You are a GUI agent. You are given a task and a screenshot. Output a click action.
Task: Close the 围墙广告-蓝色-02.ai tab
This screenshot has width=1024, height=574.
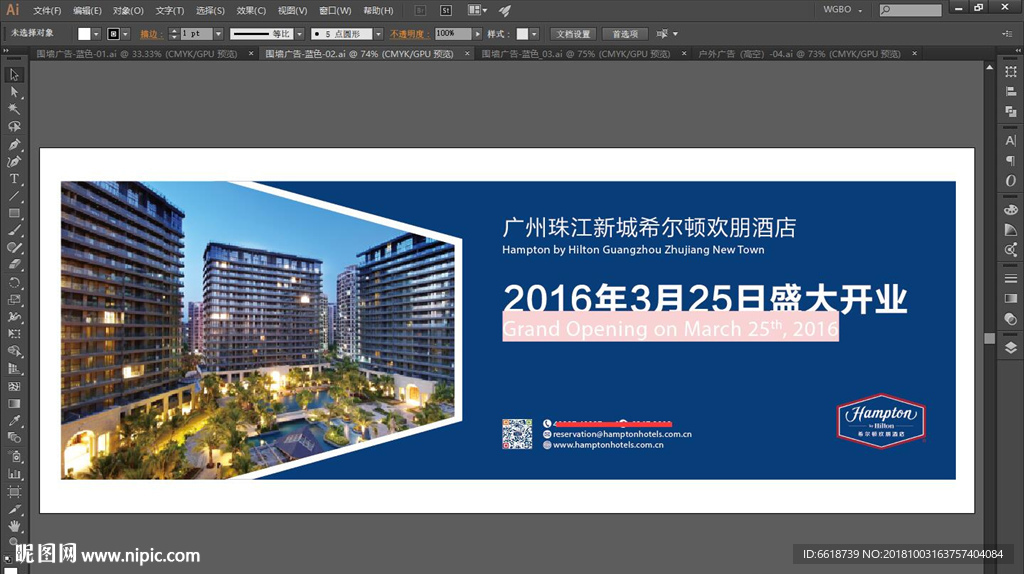(467, 54)
